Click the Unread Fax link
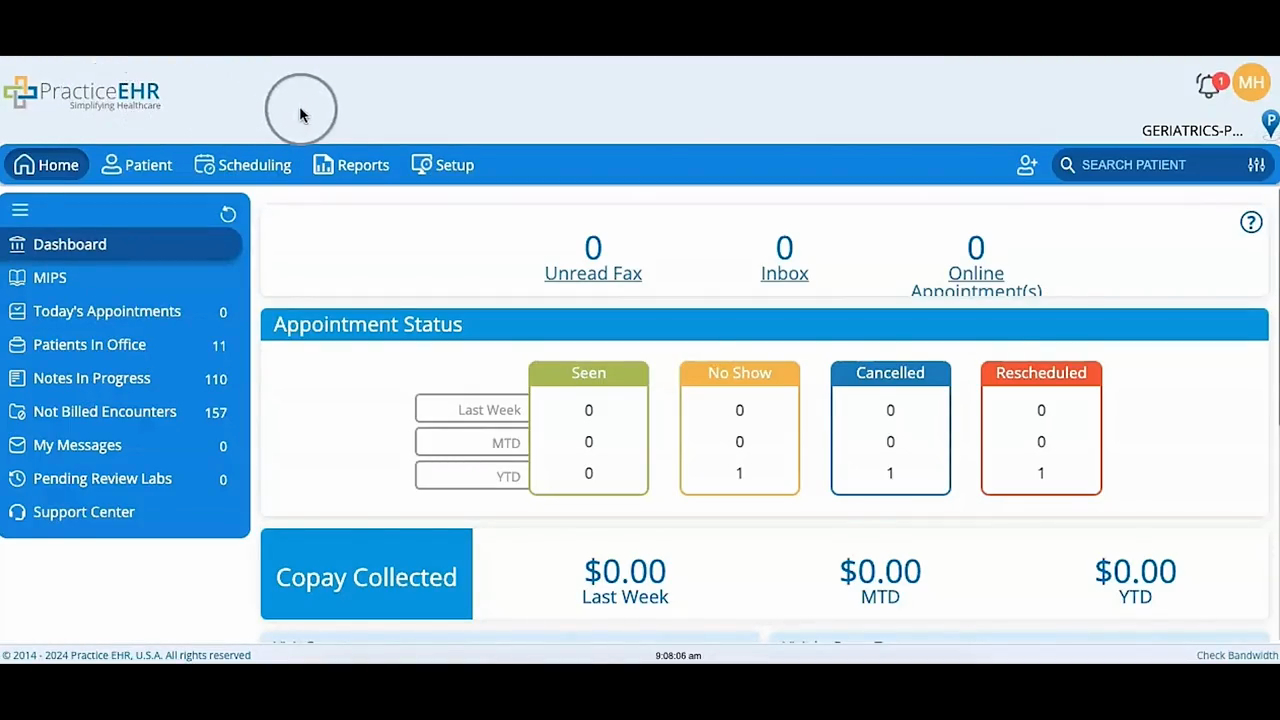 pyautogui.click(x=593, y=273)
